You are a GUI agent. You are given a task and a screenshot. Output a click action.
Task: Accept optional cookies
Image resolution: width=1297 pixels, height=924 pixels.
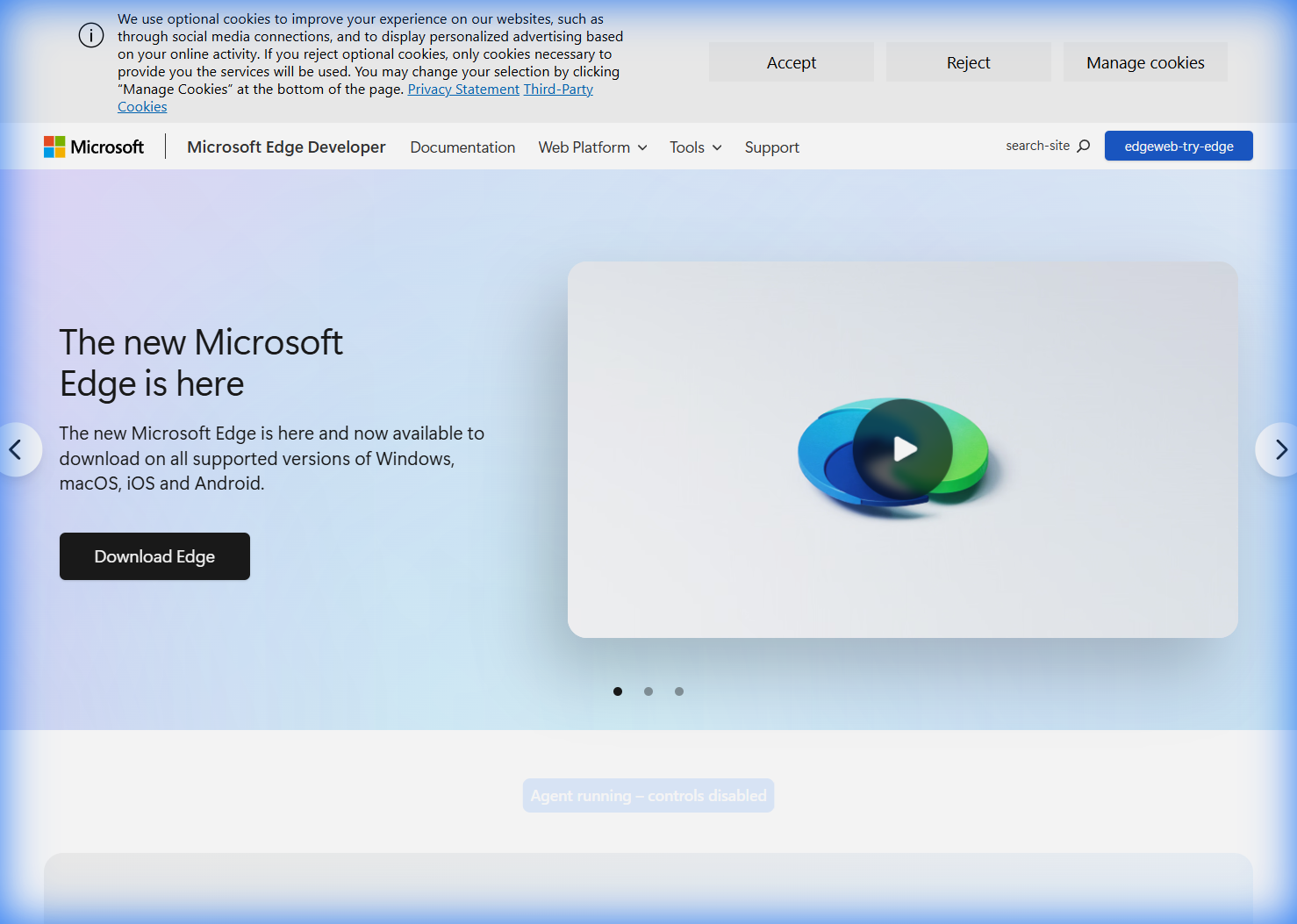791,61
